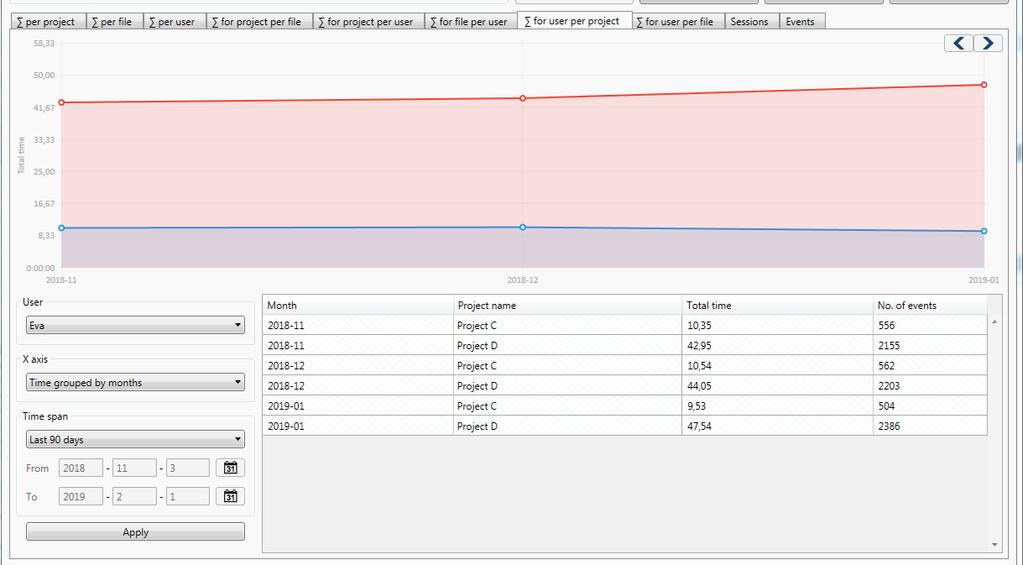Image resolution: width=1023 pixels, height=565 pixels.
Task: Click the To year field 2019
Action: (81, 496)
